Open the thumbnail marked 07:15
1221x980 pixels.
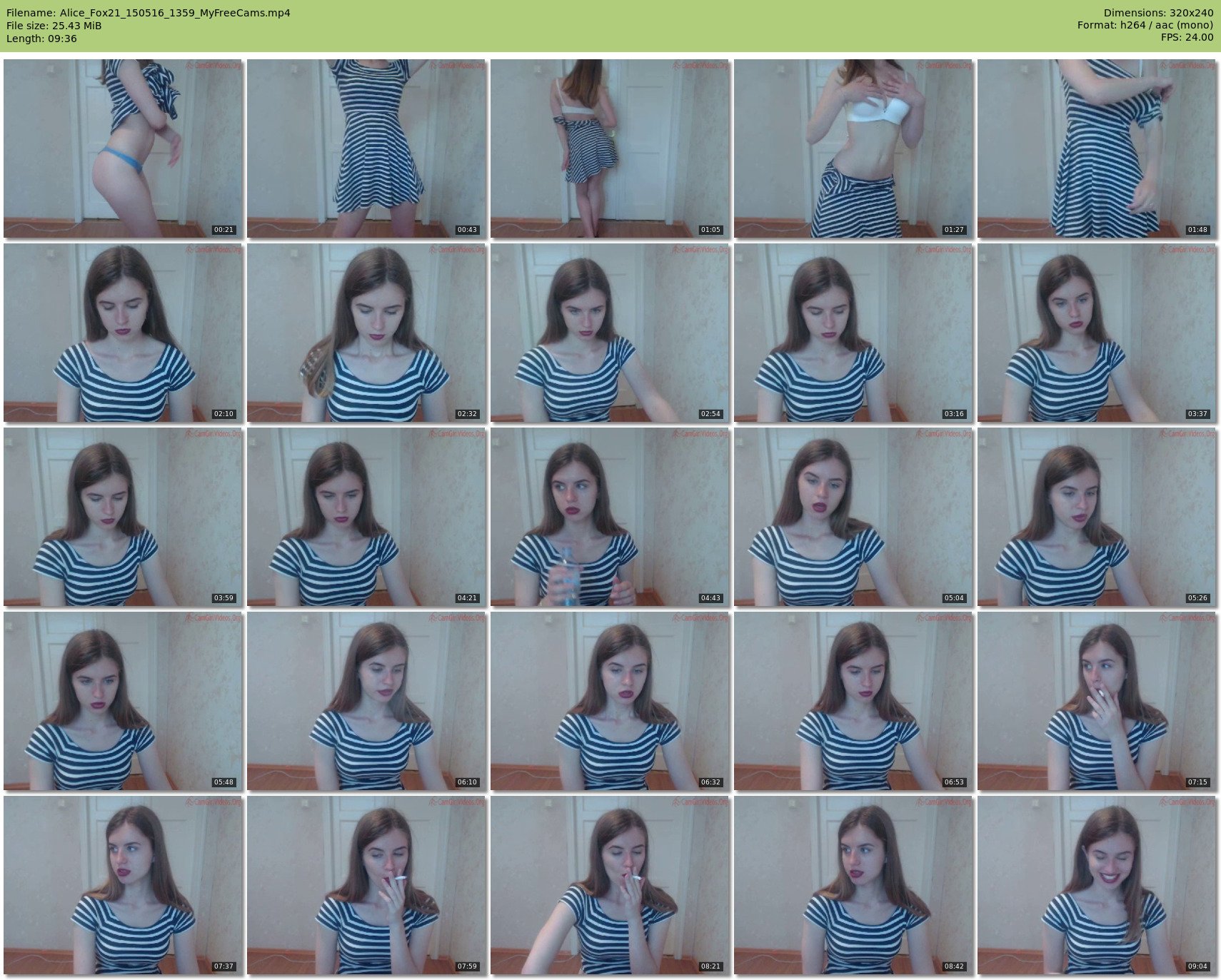pyautogui.click(x=1097, y=701)
